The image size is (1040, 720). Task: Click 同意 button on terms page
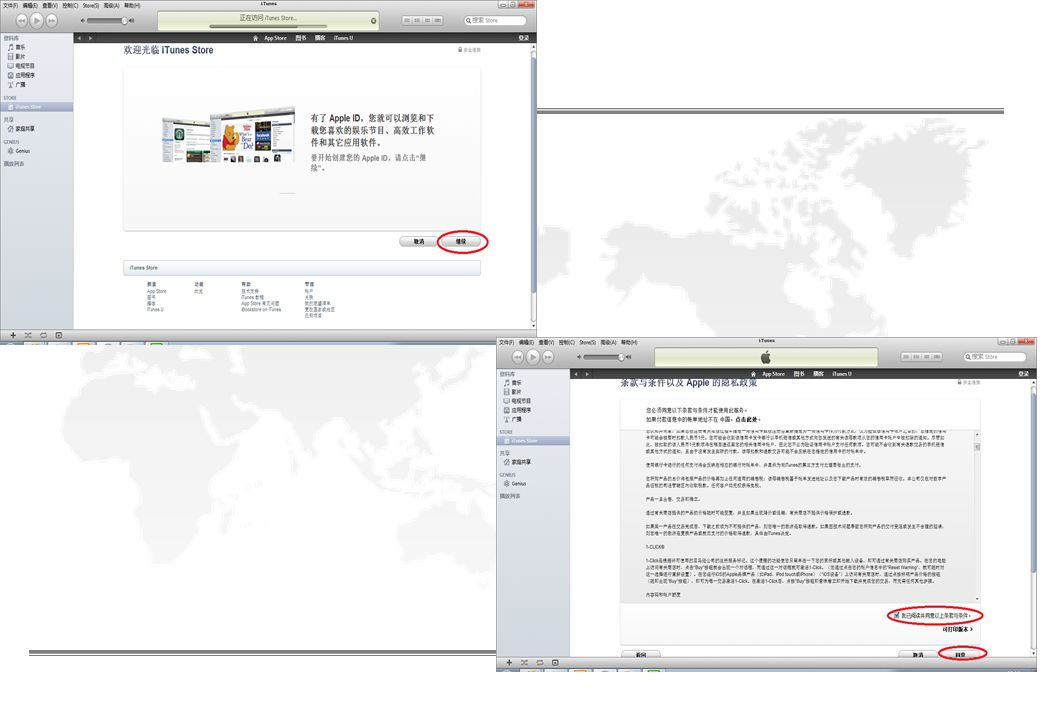(x=960, y=654)
